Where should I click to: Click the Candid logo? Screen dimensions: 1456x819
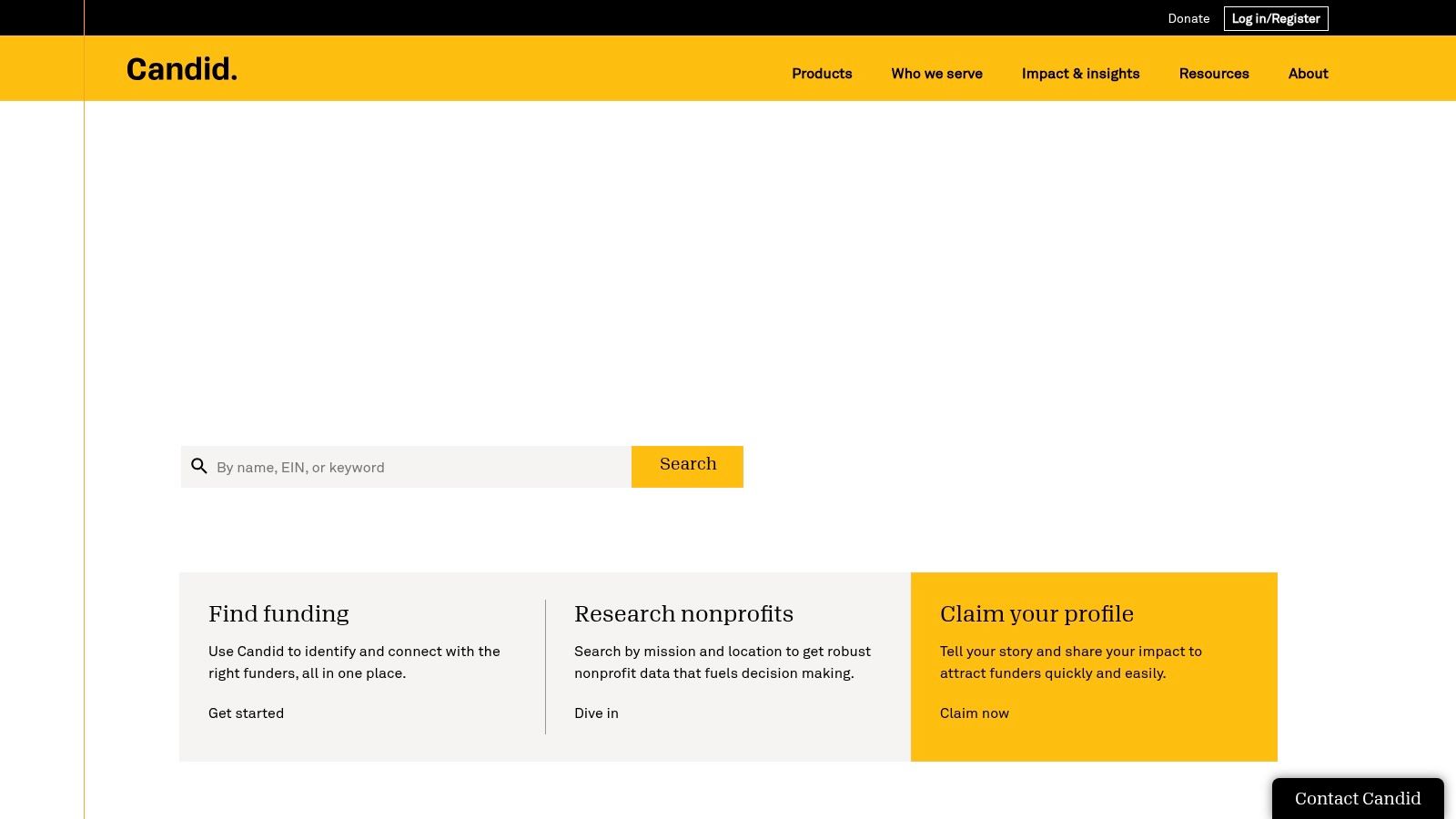point(181,69)
